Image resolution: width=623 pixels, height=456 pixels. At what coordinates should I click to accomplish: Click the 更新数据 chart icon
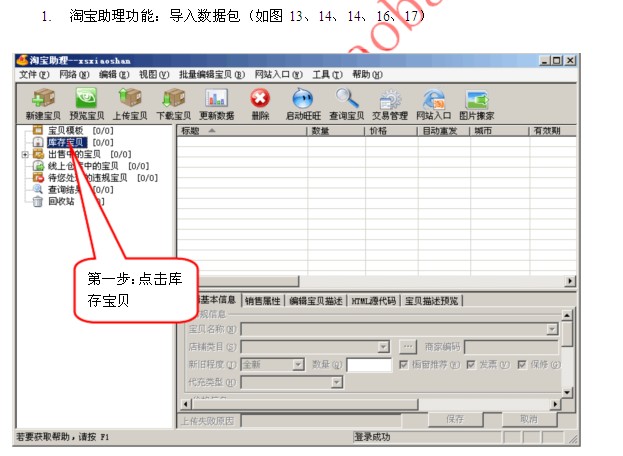tap(217, 99)
